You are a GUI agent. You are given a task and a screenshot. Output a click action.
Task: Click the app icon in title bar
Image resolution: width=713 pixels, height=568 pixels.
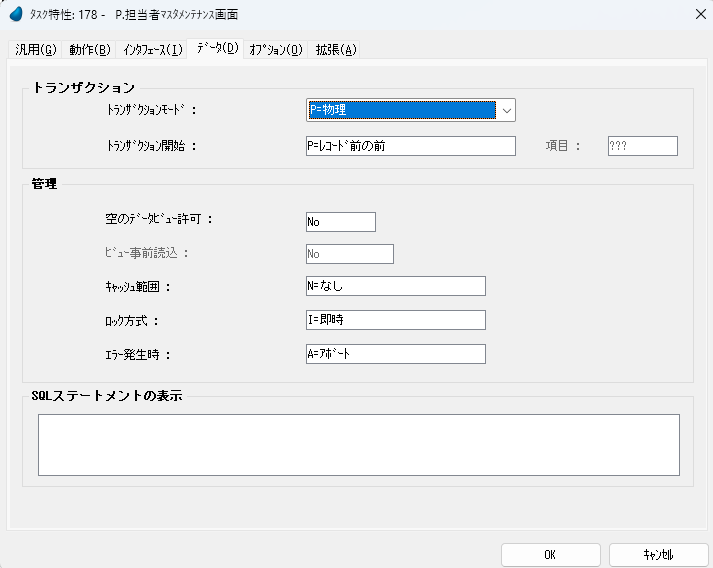pos(15,15)
